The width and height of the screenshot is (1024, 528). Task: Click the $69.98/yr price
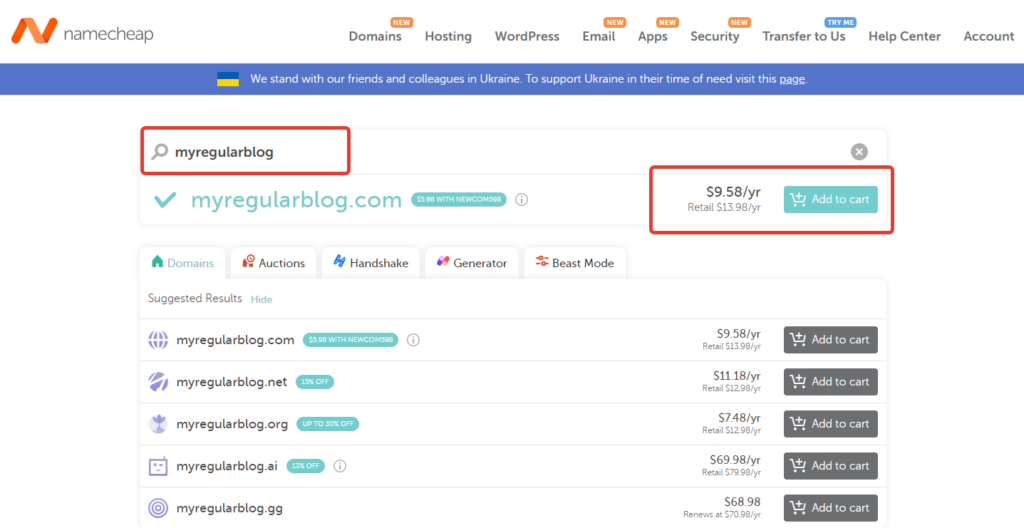[735, 459]
